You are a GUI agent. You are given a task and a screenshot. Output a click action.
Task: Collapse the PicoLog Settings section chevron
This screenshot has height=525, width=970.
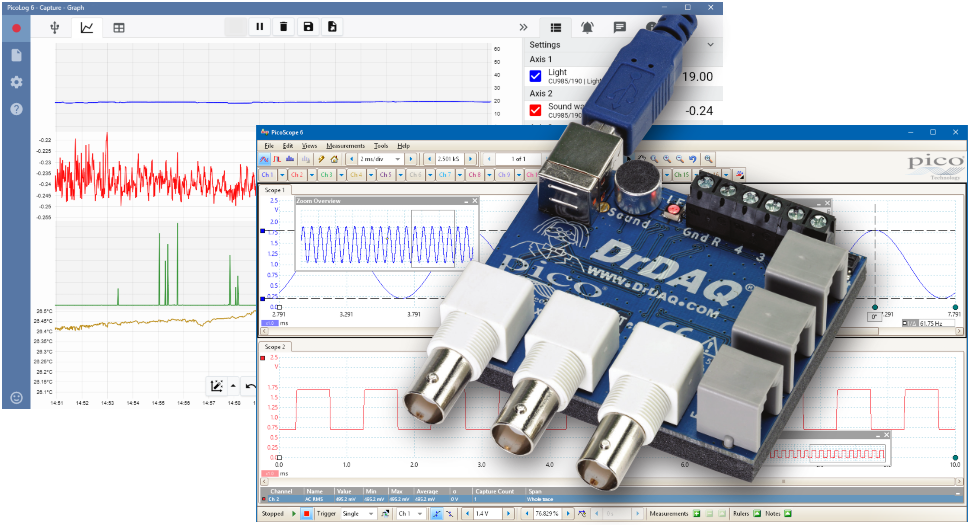[x=710, y=45]
